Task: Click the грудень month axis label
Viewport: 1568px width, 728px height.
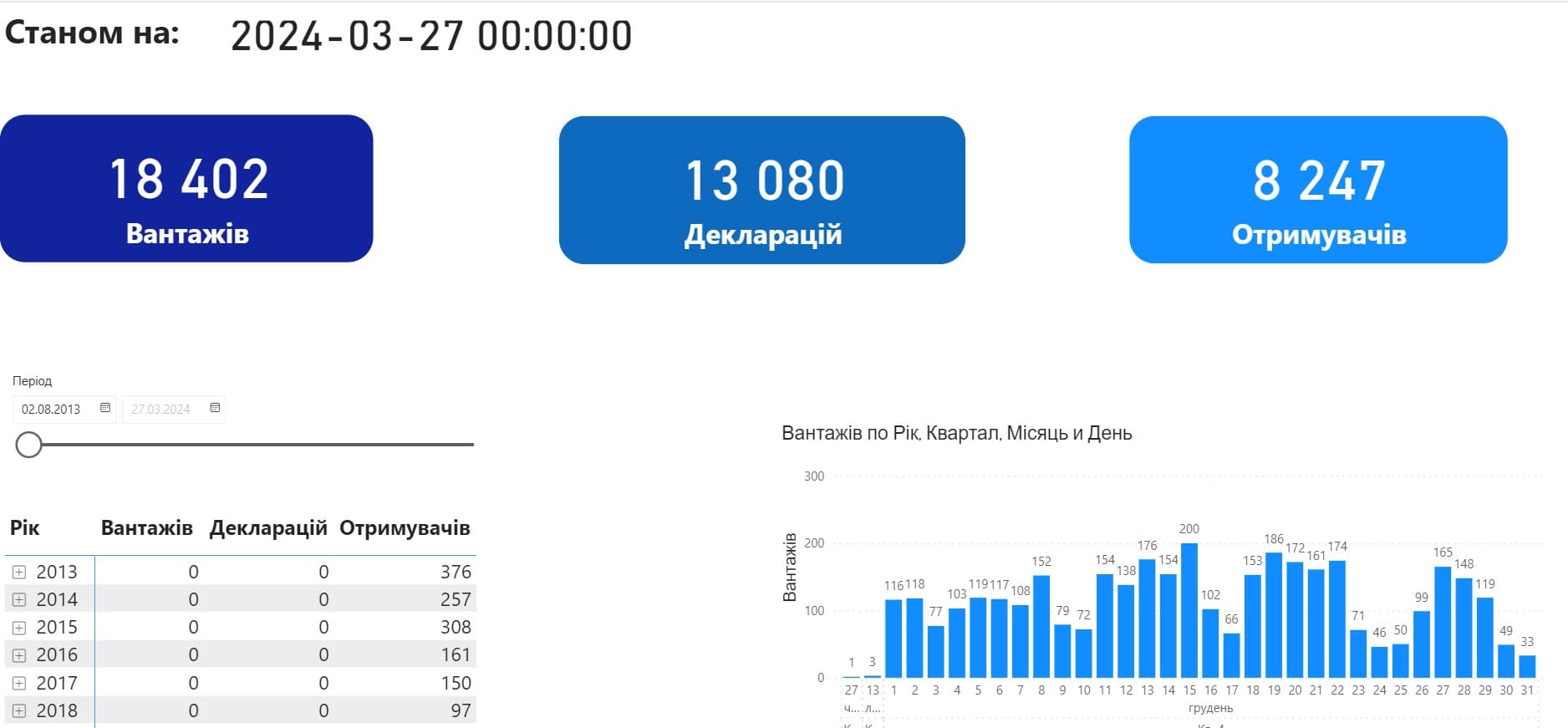Action: [x=1210, y=708]
